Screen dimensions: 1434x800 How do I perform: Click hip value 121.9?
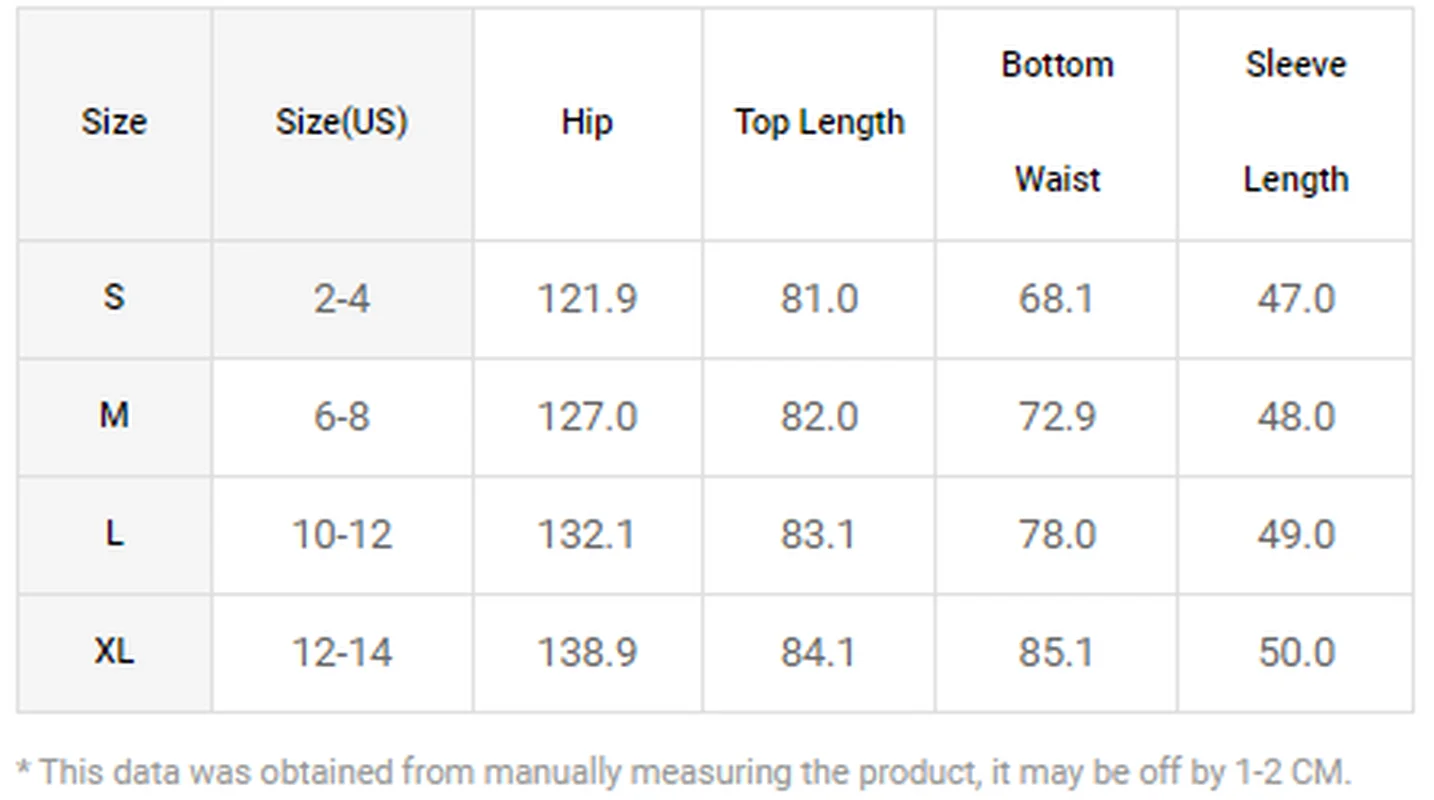click(x=587, y=299)
